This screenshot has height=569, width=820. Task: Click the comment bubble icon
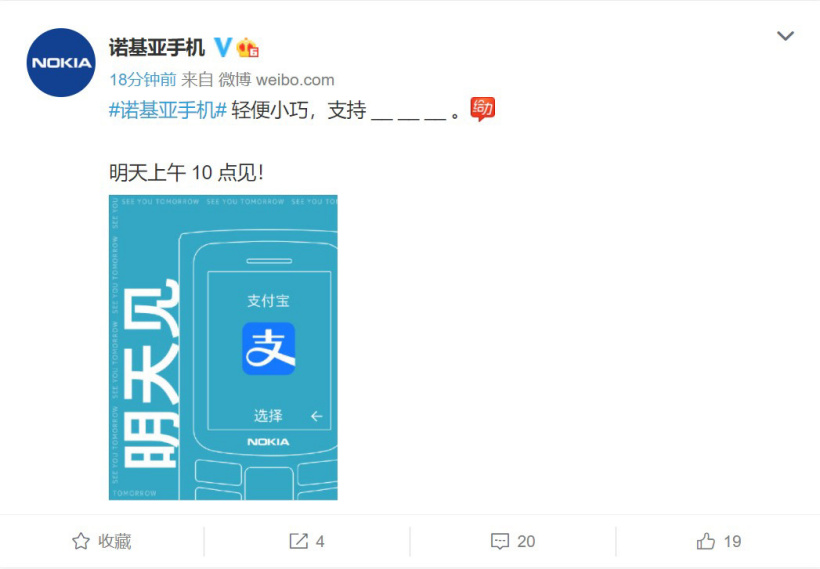click(499, 541)
